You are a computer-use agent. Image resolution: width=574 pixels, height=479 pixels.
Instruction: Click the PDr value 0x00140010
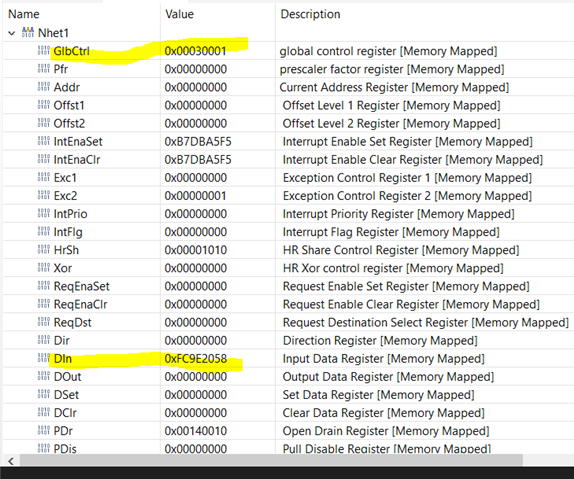(x=196, y=431)
